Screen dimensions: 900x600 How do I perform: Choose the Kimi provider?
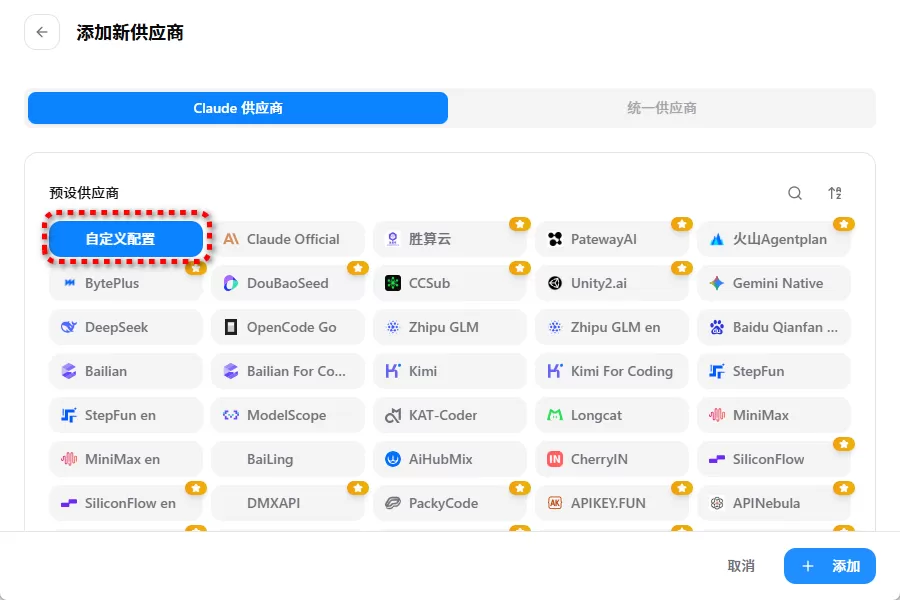coord(450,371)
